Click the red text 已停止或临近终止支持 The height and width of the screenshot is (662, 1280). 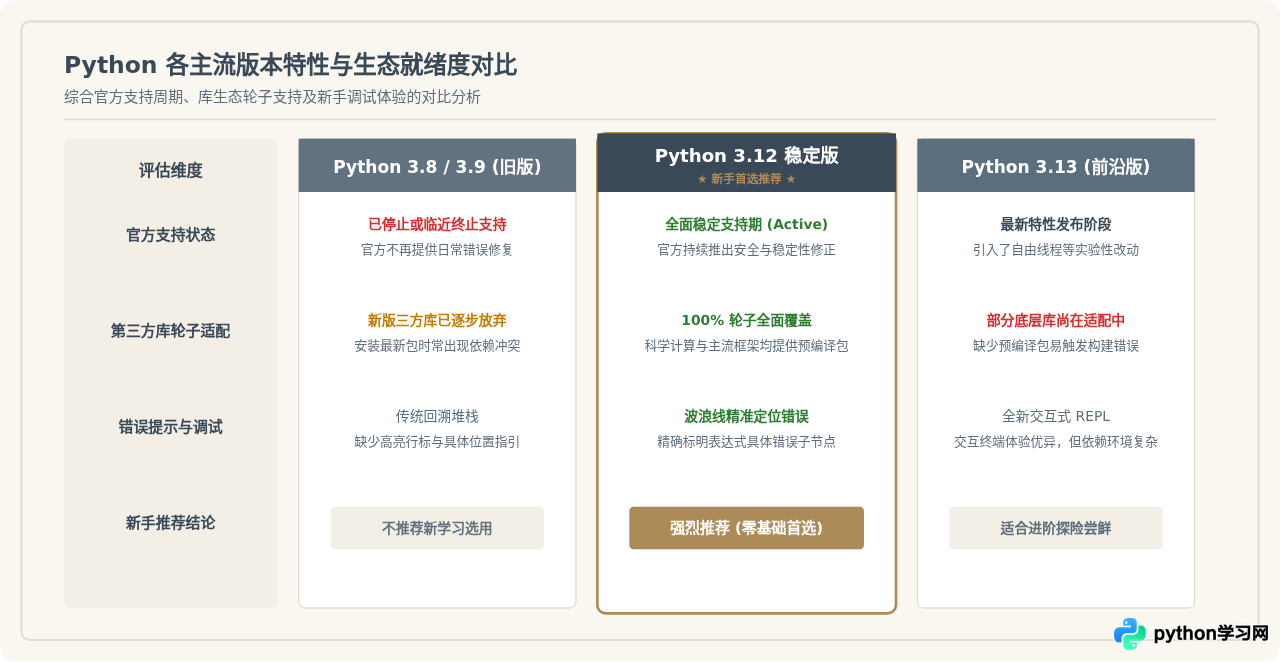437,224
